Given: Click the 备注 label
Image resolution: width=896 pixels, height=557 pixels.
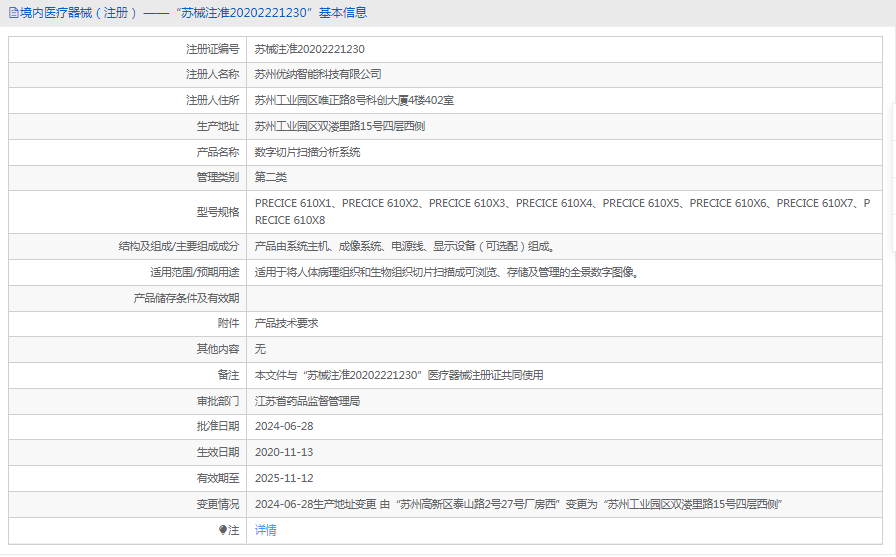Looking at the screenshot, I should (x=229, y=375).
